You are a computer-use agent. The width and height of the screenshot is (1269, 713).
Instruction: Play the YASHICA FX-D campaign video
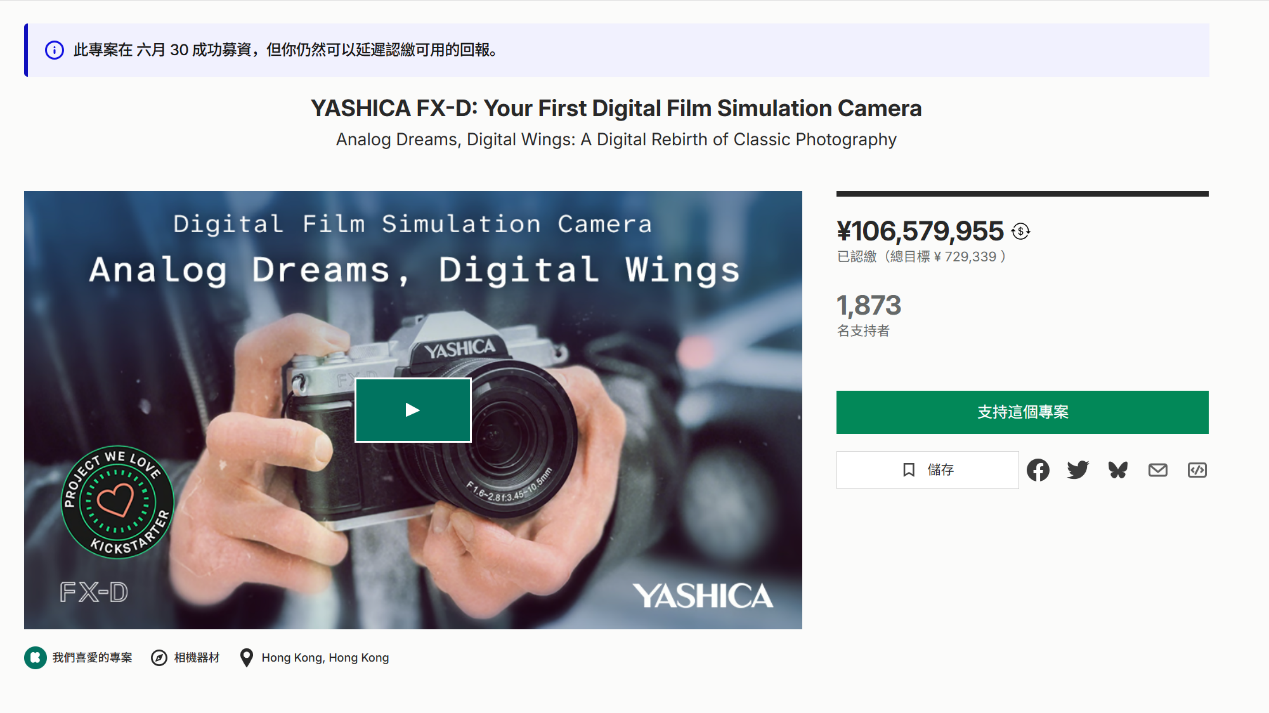(x=412, y=410)
